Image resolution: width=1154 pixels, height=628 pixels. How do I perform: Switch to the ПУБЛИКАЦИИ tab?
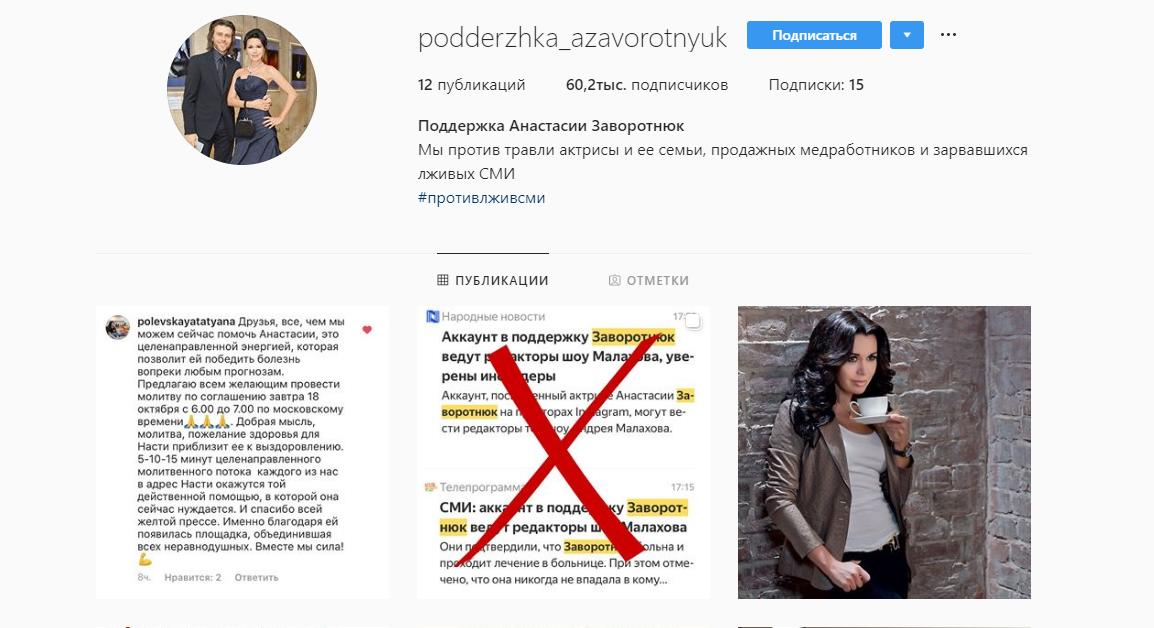click(x=493, y=281)
